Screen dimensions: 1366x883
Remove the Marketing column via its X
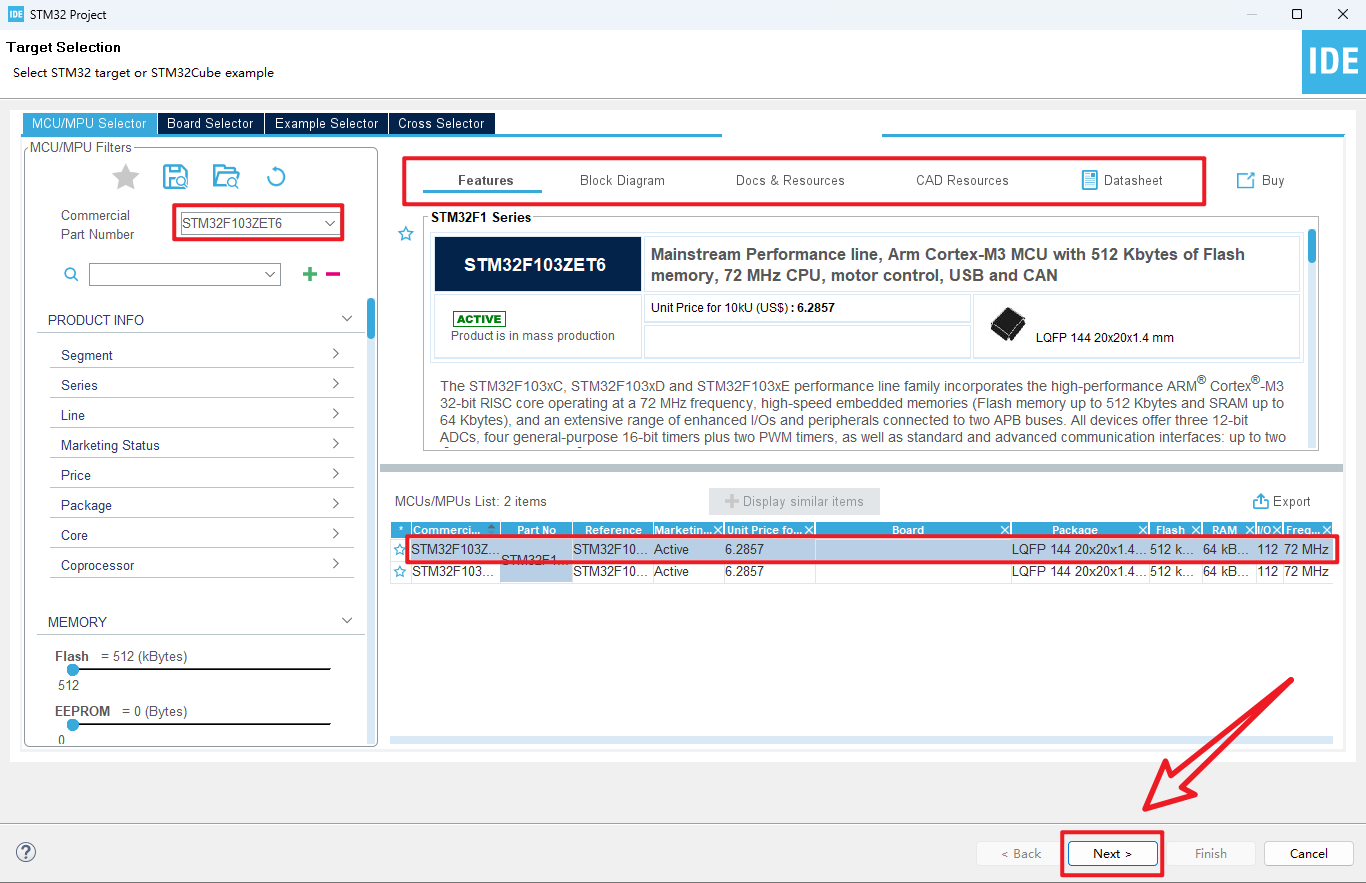click(718, 530)
